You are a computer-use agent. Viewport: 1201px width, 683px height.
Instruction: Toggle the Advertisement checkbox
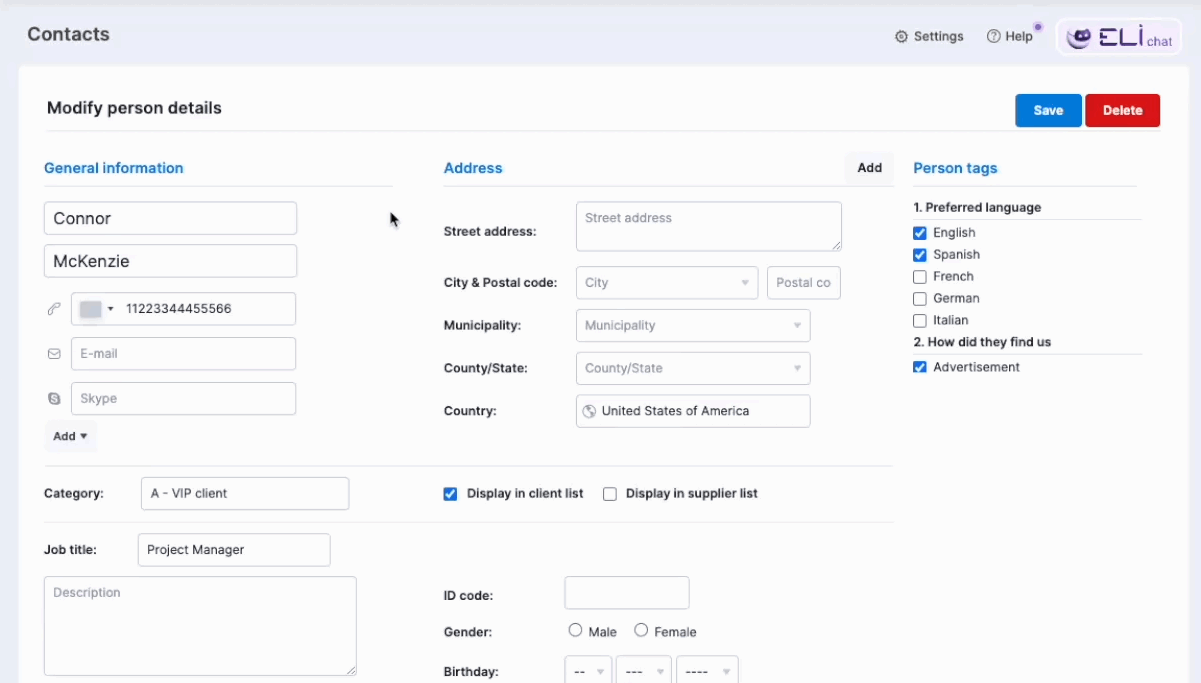920,367
